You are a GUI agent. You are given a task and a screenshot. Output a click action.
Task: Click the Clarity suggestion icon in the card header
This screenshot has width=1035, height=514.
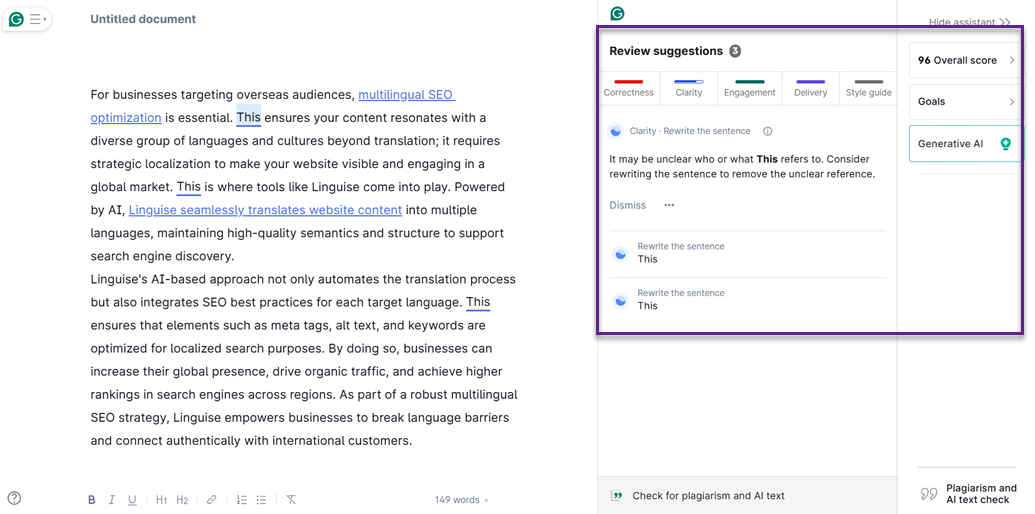coord(616,131)
